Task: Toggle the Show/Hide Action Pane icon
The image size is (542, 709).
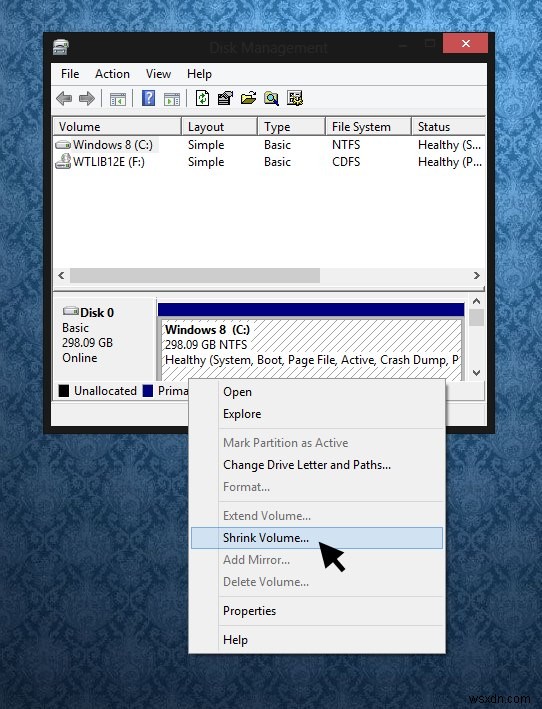Action: click(x=172, y=99)
